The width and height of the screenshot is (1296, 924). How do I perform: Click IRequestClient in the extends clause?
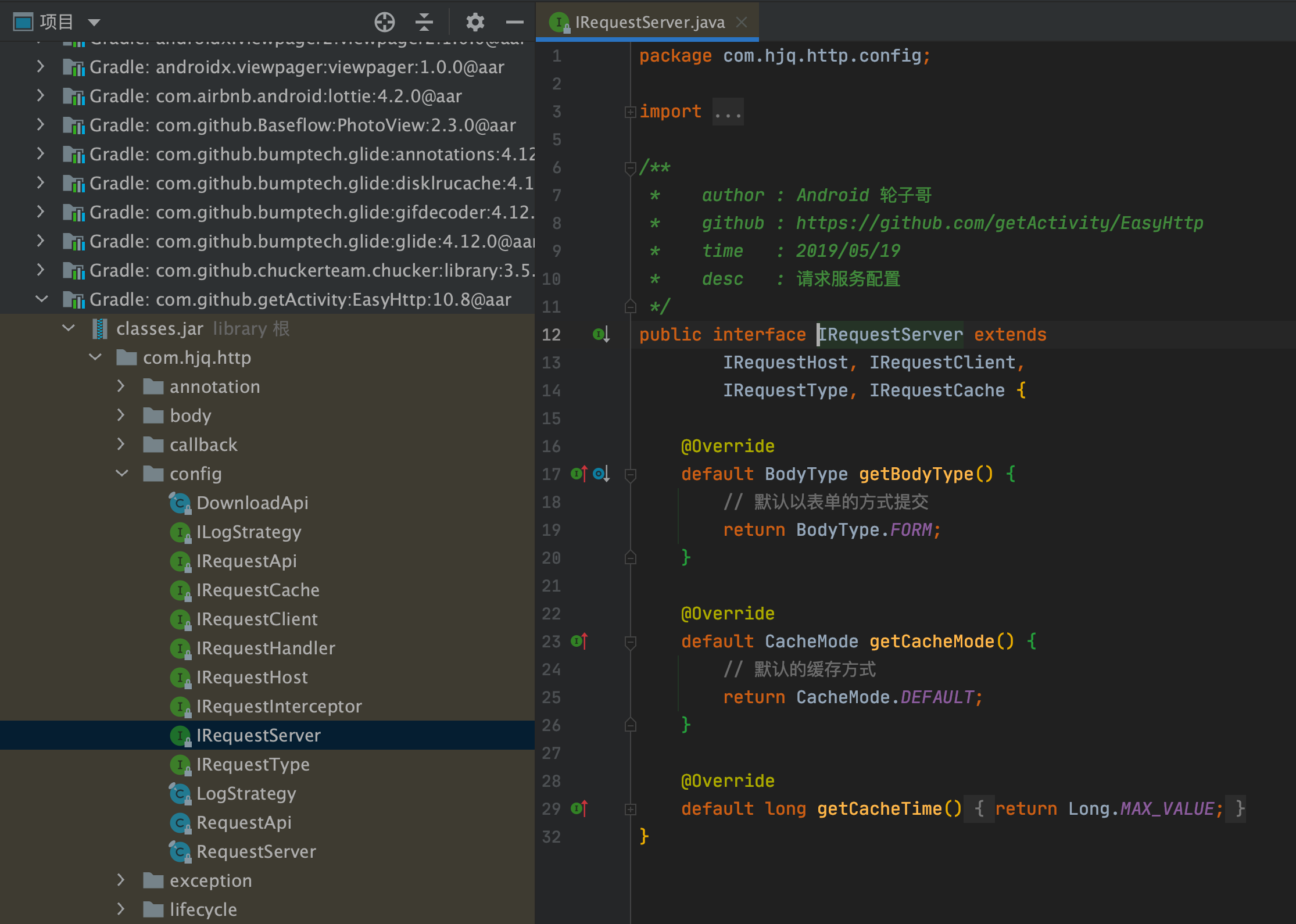[942, 363]
